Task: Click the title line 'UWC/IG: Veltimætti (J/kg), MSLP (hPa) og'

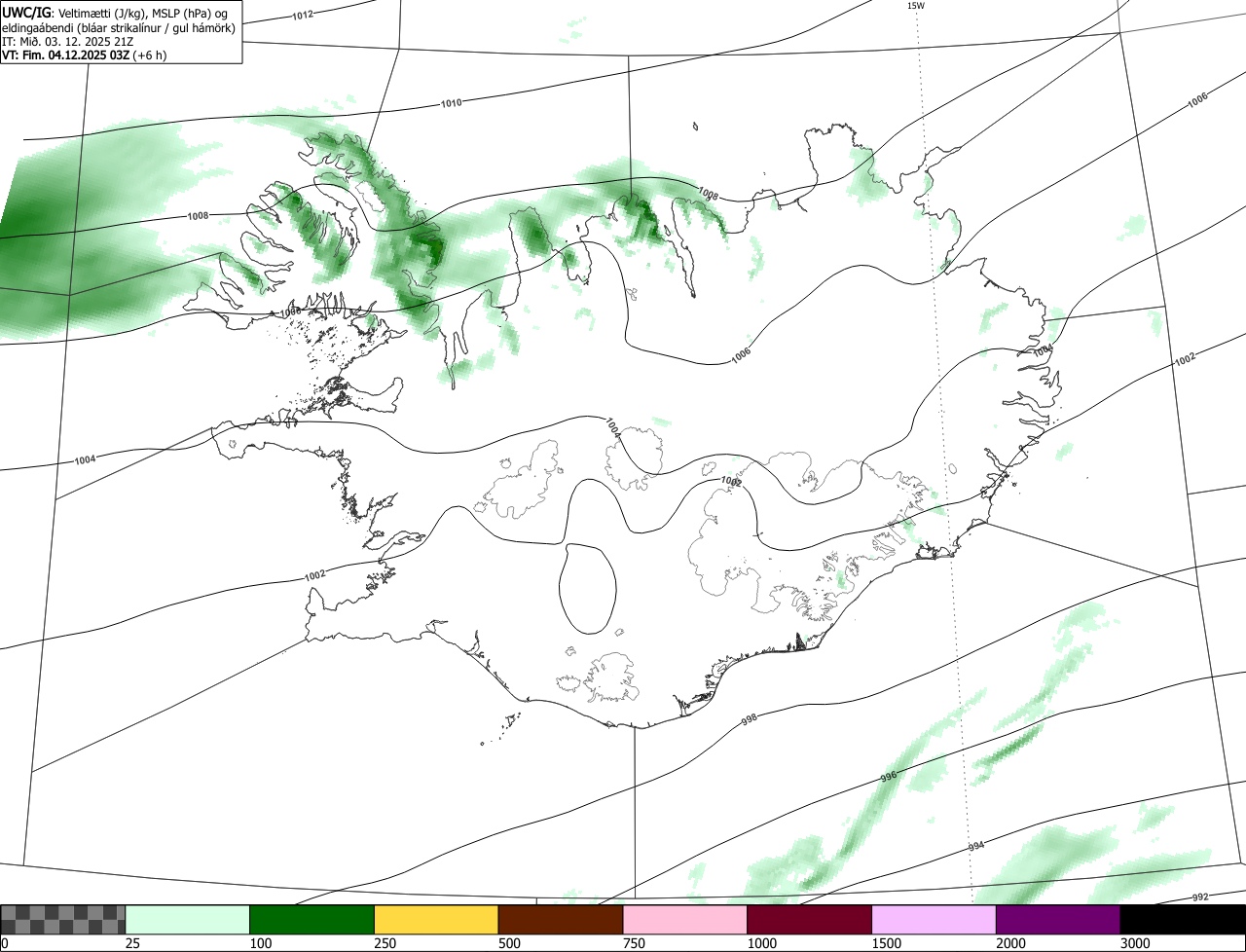Action: 115,12
